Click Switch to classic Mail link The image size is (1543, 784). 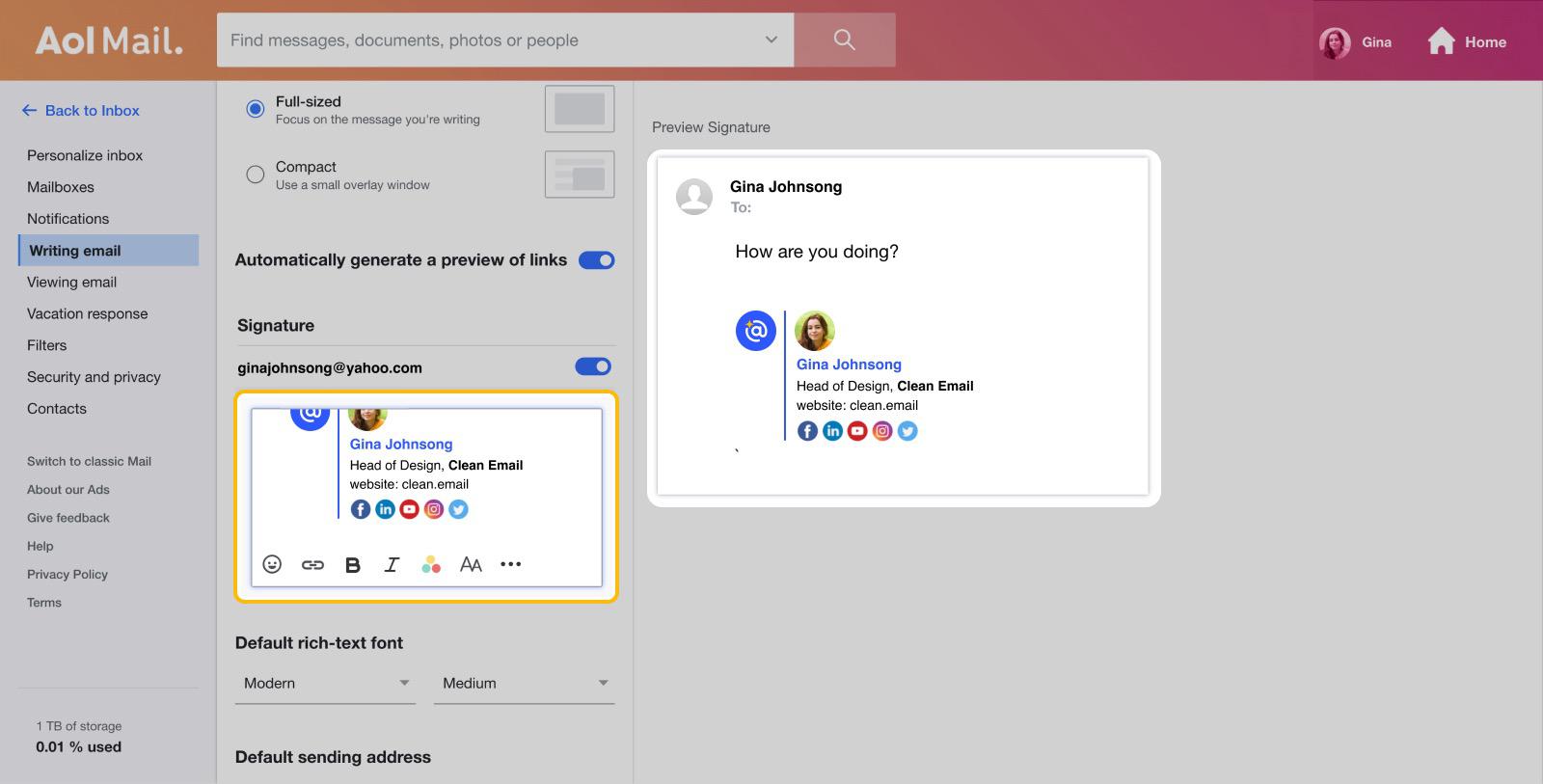point(89,461)
